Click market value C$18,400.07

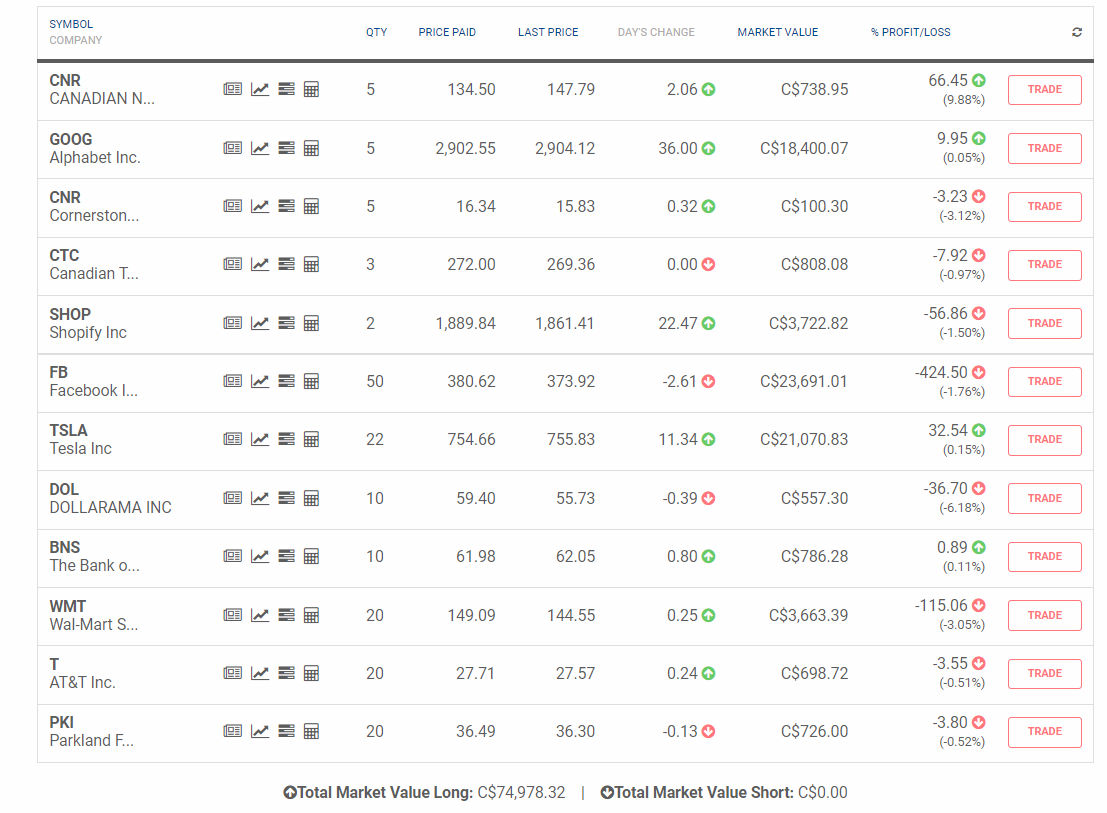click(x=803, y=148)
